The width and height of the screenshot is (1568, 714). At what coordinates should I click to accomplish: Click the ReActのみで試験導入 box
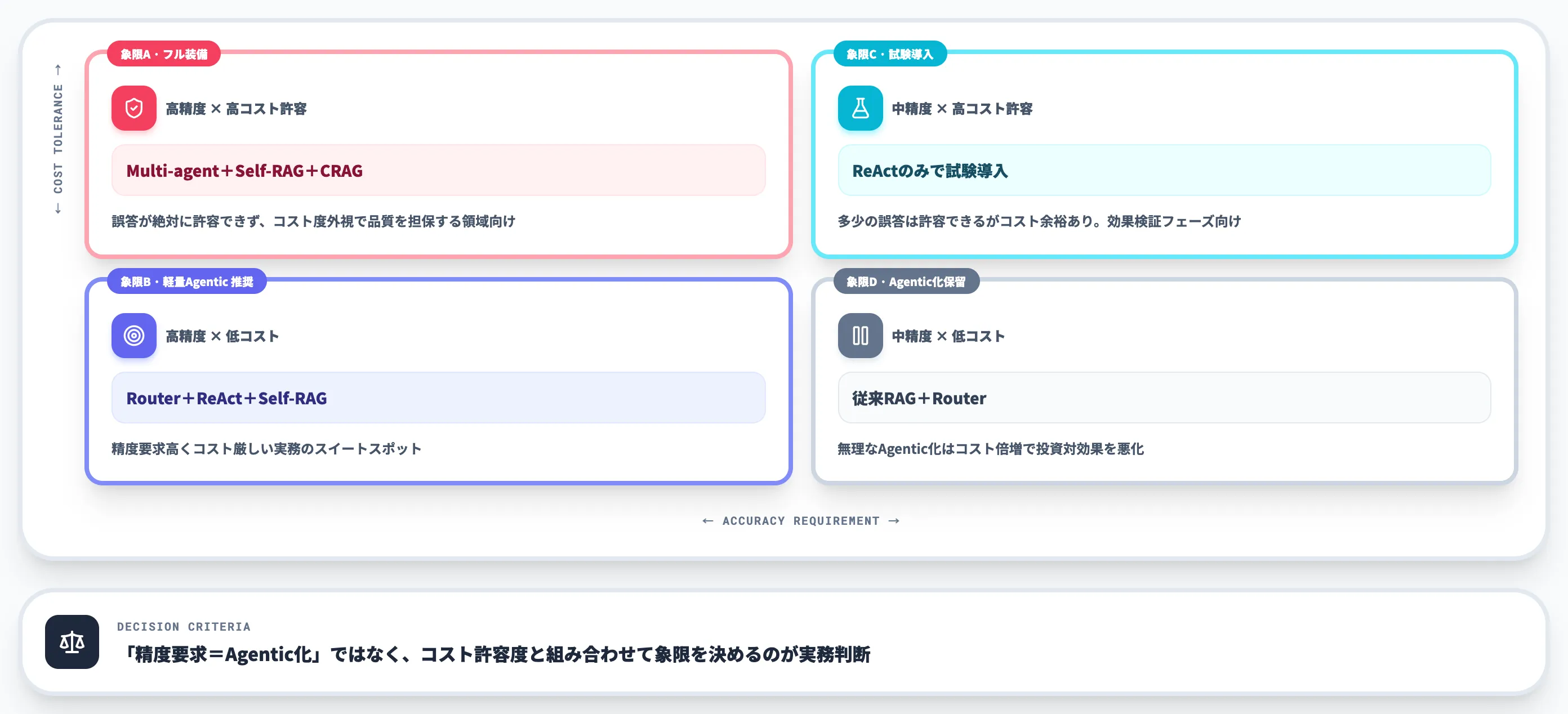(x=1164, y=171)
